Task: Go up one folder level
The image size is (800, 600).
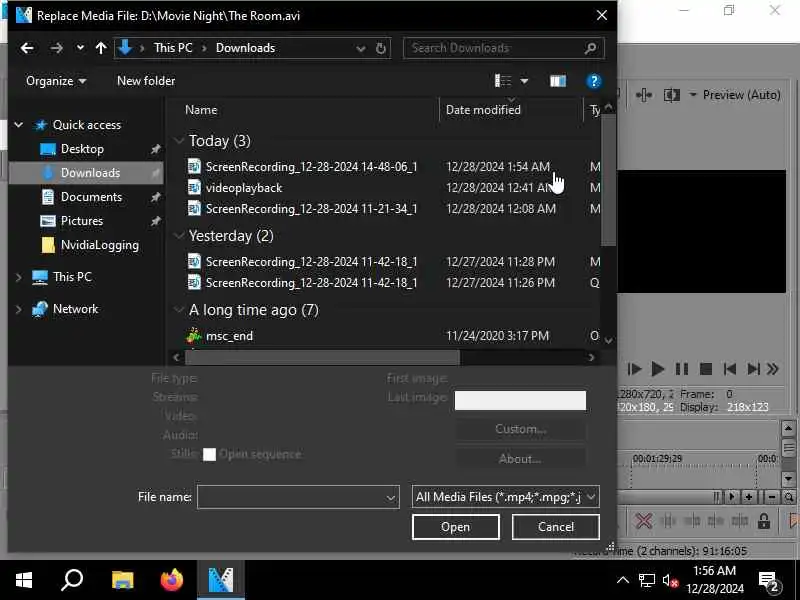Action: coord(101,48)
